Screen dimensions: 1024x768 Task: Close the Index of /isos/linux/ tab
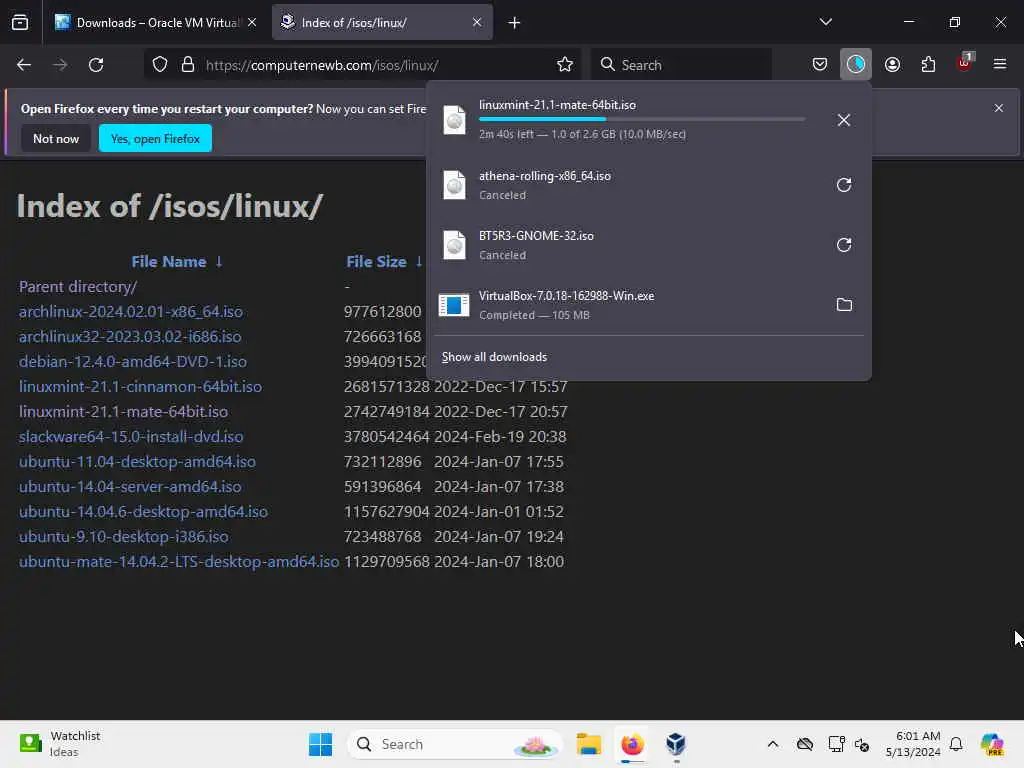[x=477, y=22]
